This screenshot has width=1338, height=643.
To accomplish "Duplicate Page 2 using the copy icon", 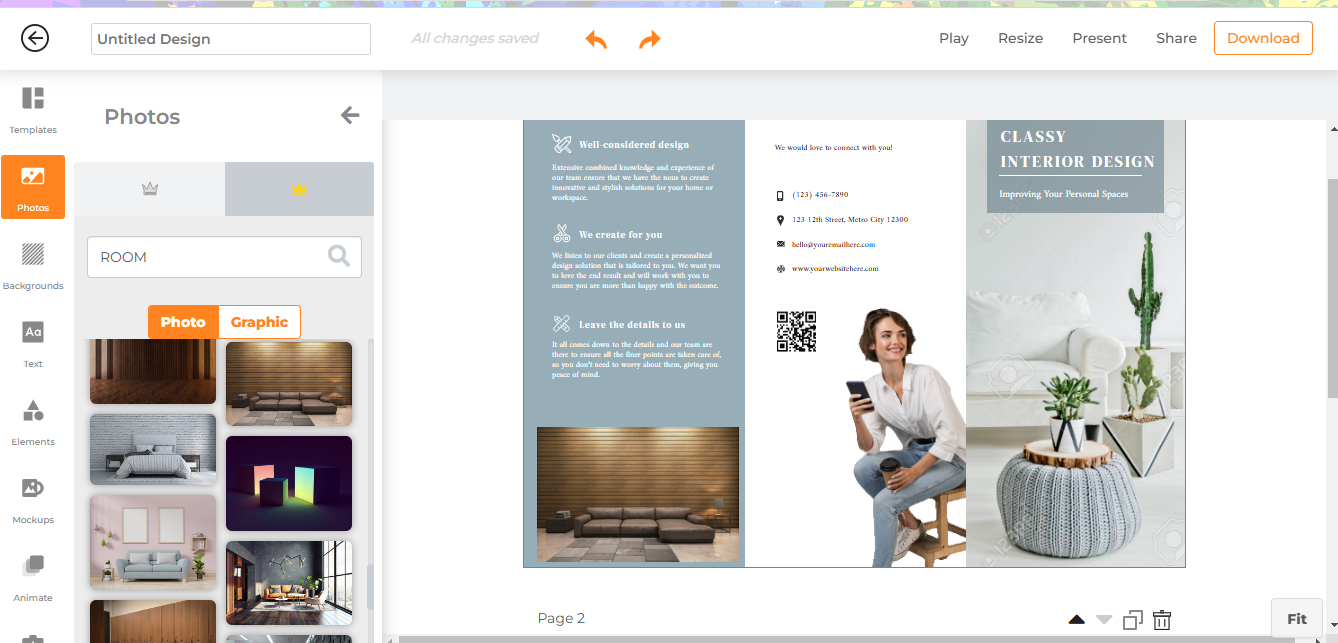I will pos(1131,619).
